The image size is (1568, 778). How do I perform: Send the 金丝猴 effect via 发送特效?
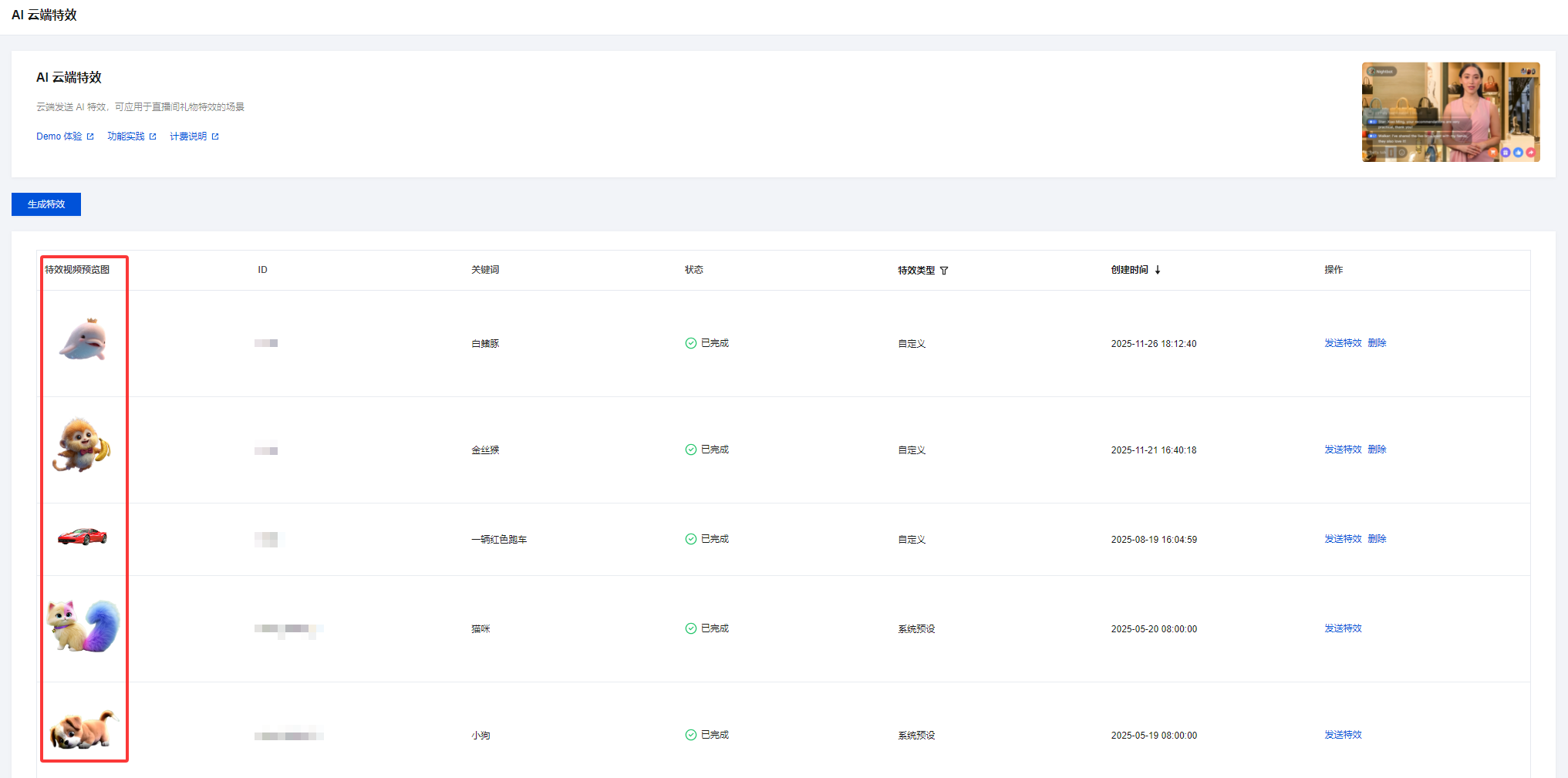coord(1343,450)
